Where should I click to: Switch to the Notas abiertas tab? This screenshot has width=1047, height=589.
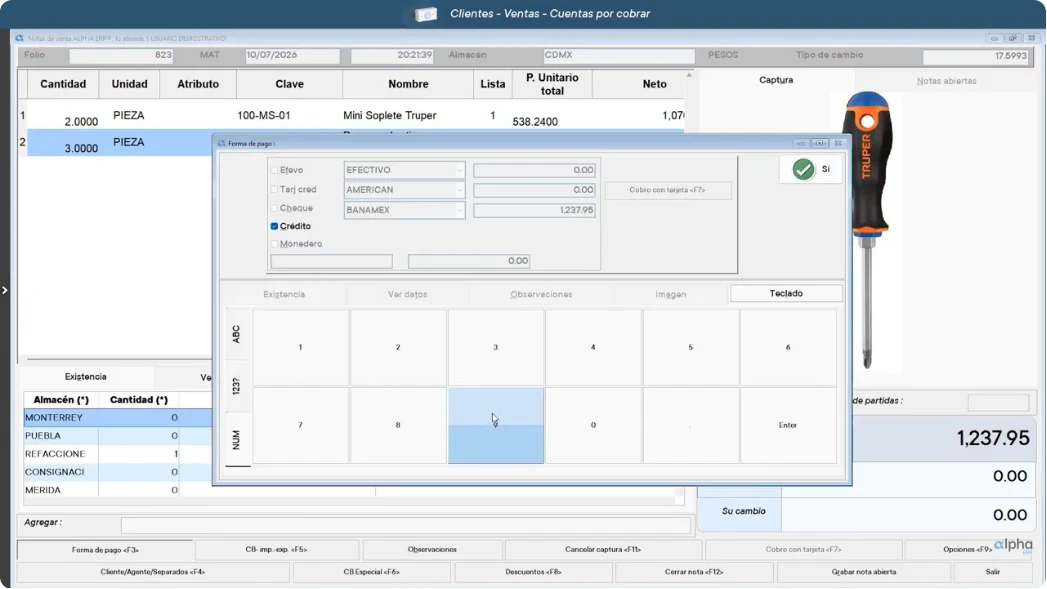tap(946, 81)
